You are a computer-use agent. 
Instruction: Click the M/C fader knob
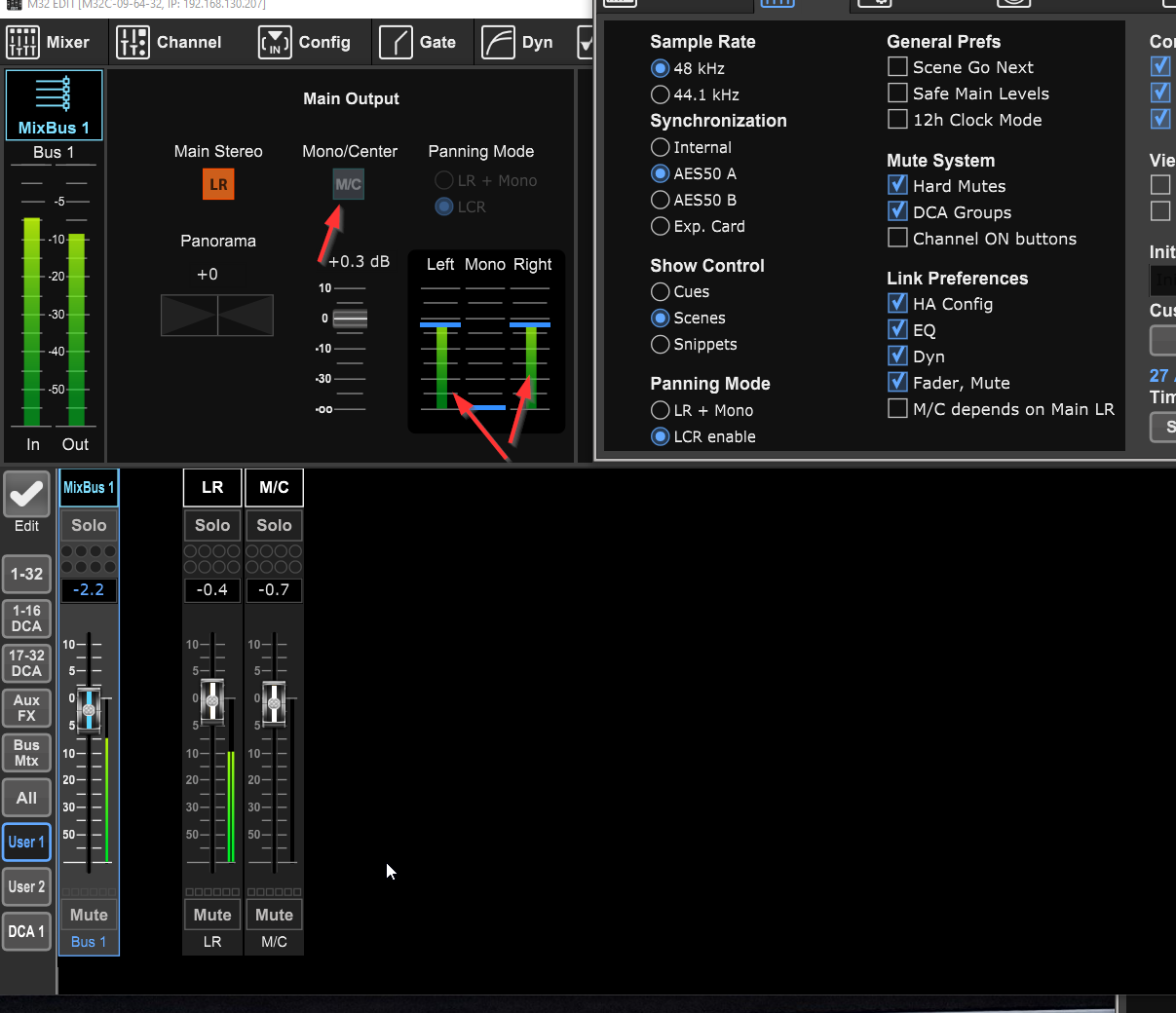click(274, 703)
